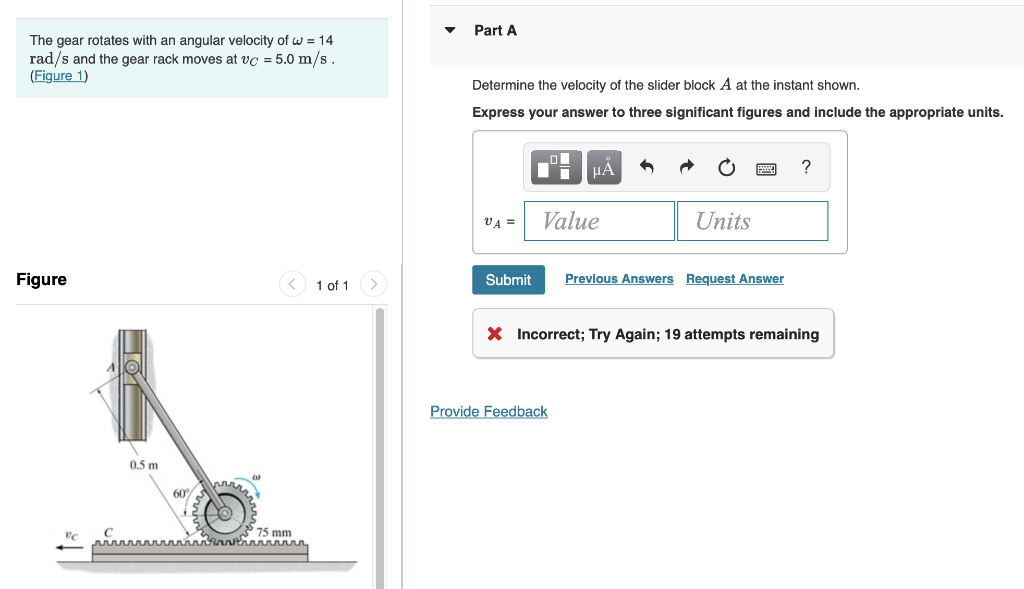Click the μÅ units insertion icon
Screen dimensions: 1024x589
tap(603, 167)
